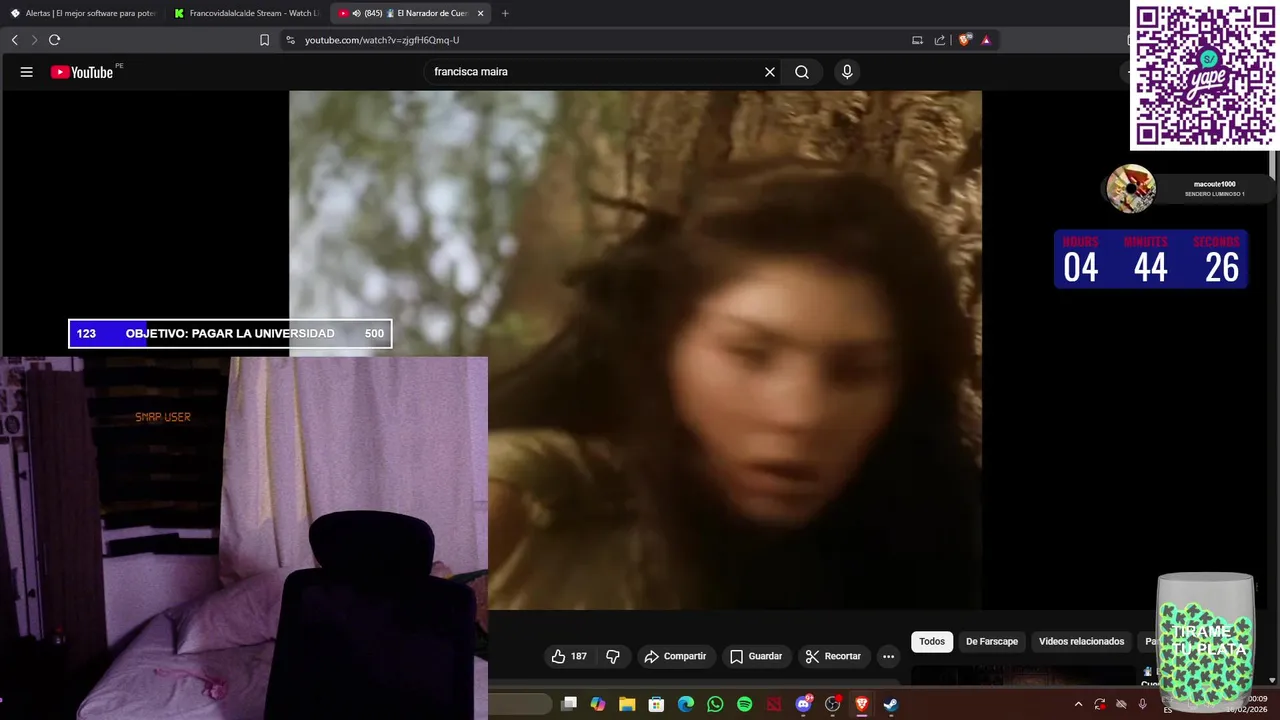The height and width of the screenshot is (720, 1280).
Task: Launch Microsoft Edge from taskbar
Action: (x=686, y=704)
